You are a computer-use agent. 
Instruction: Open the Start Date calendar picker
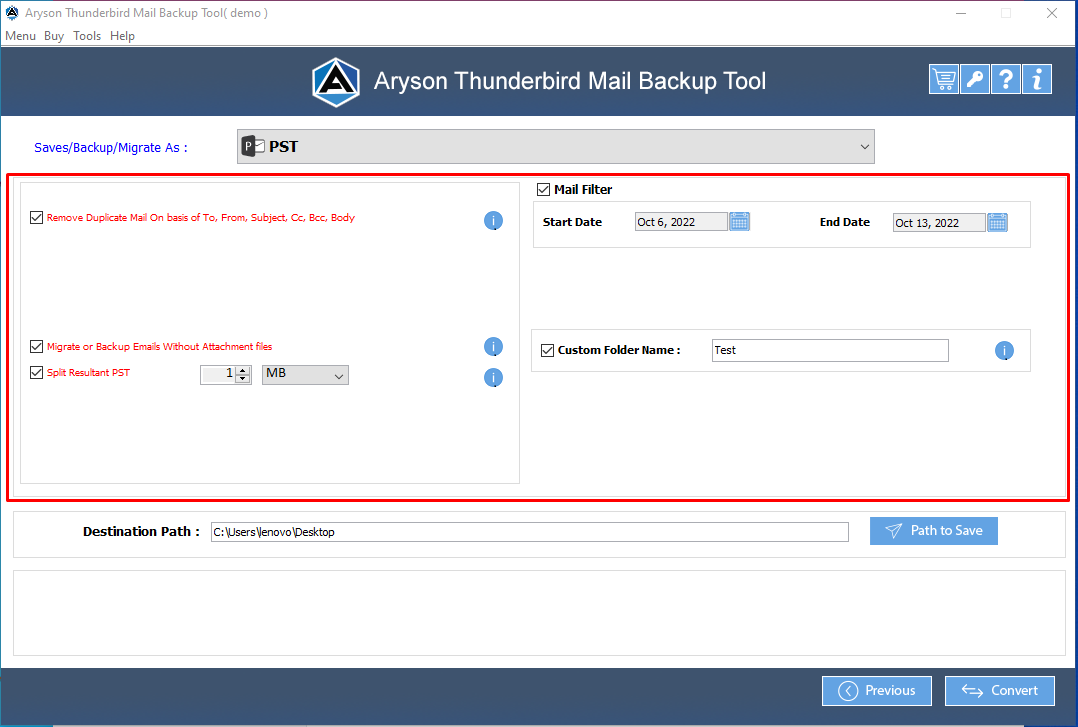click(x=740, y=221)
